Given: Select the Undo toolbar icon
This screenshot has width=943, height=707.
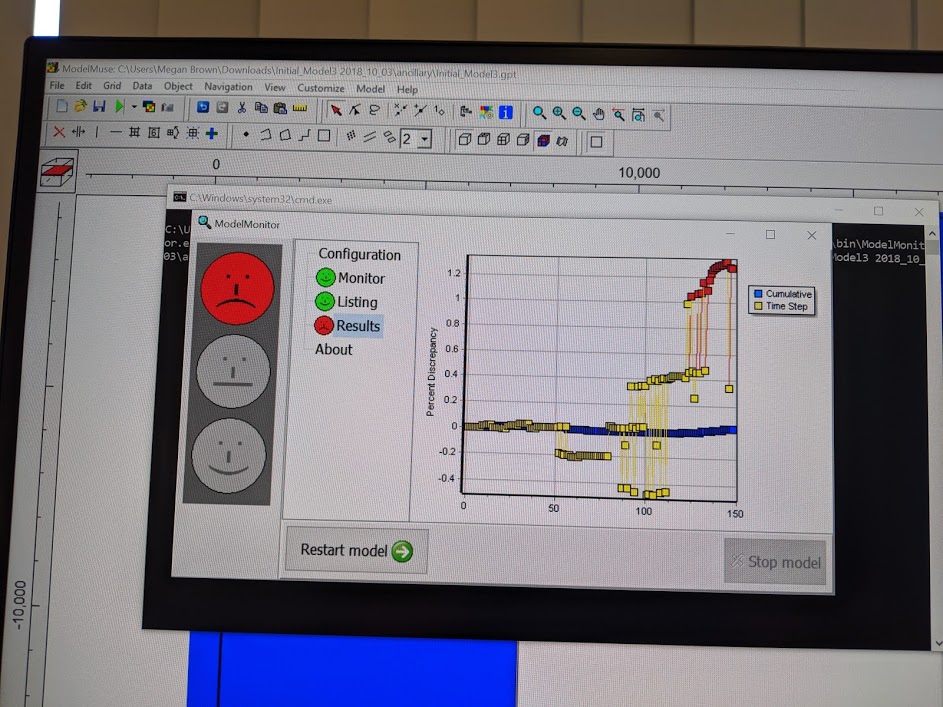Looking at the screenshot, I should tap(203, 108).
